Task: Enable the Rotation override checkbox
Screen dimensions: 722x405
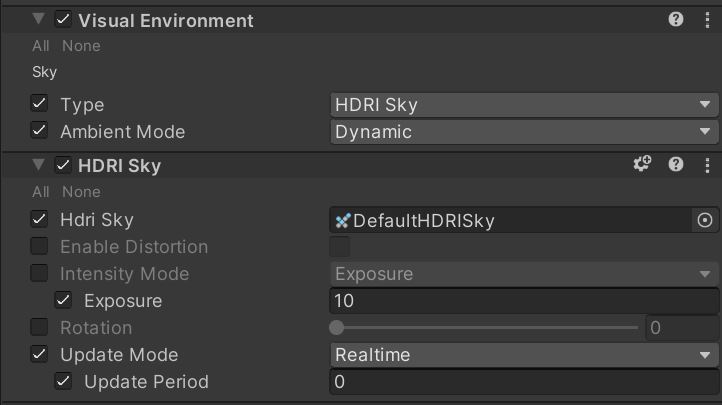Action: (39, 327)
